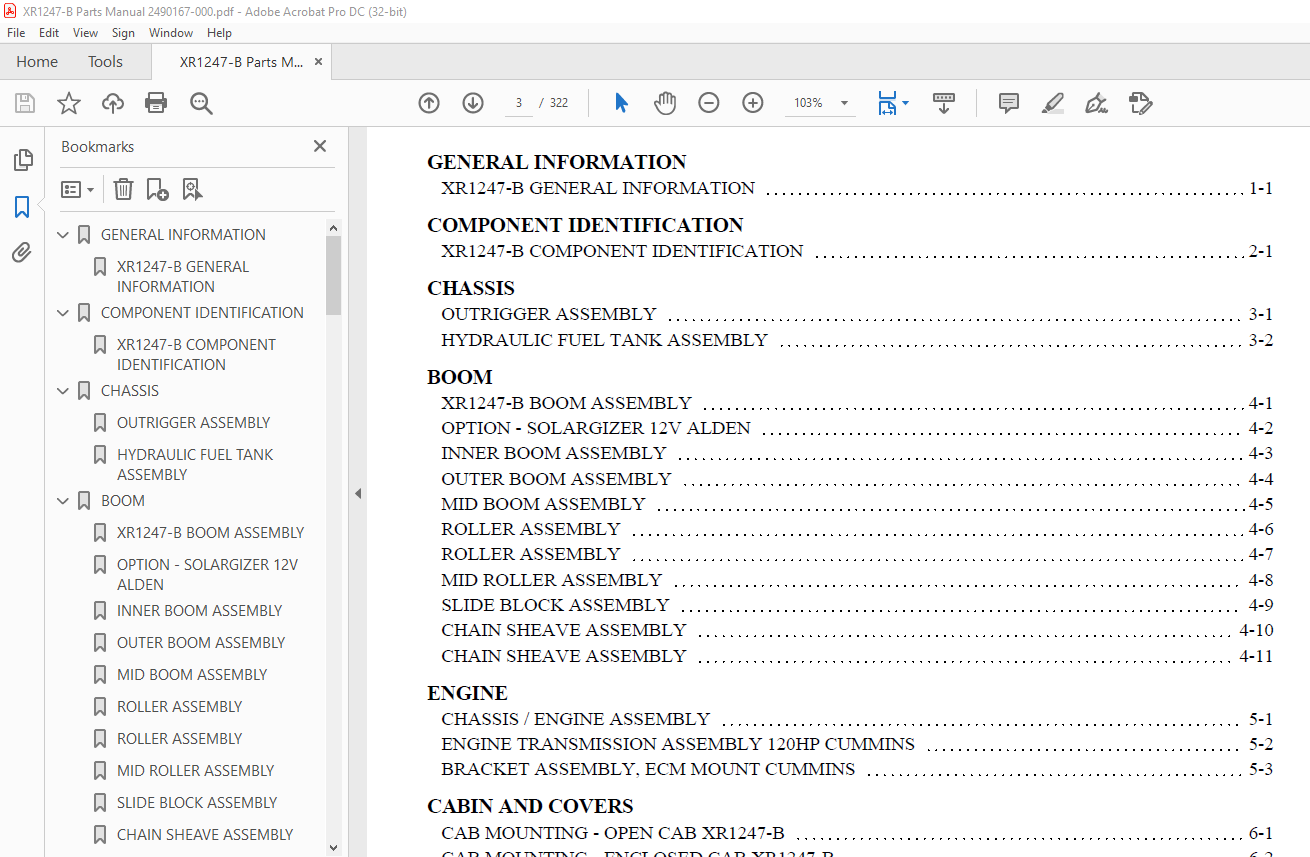The width and height of the screenshot is (1310, 857).
Task: Click the Save file icon
Action: click(x=25, y=103)
